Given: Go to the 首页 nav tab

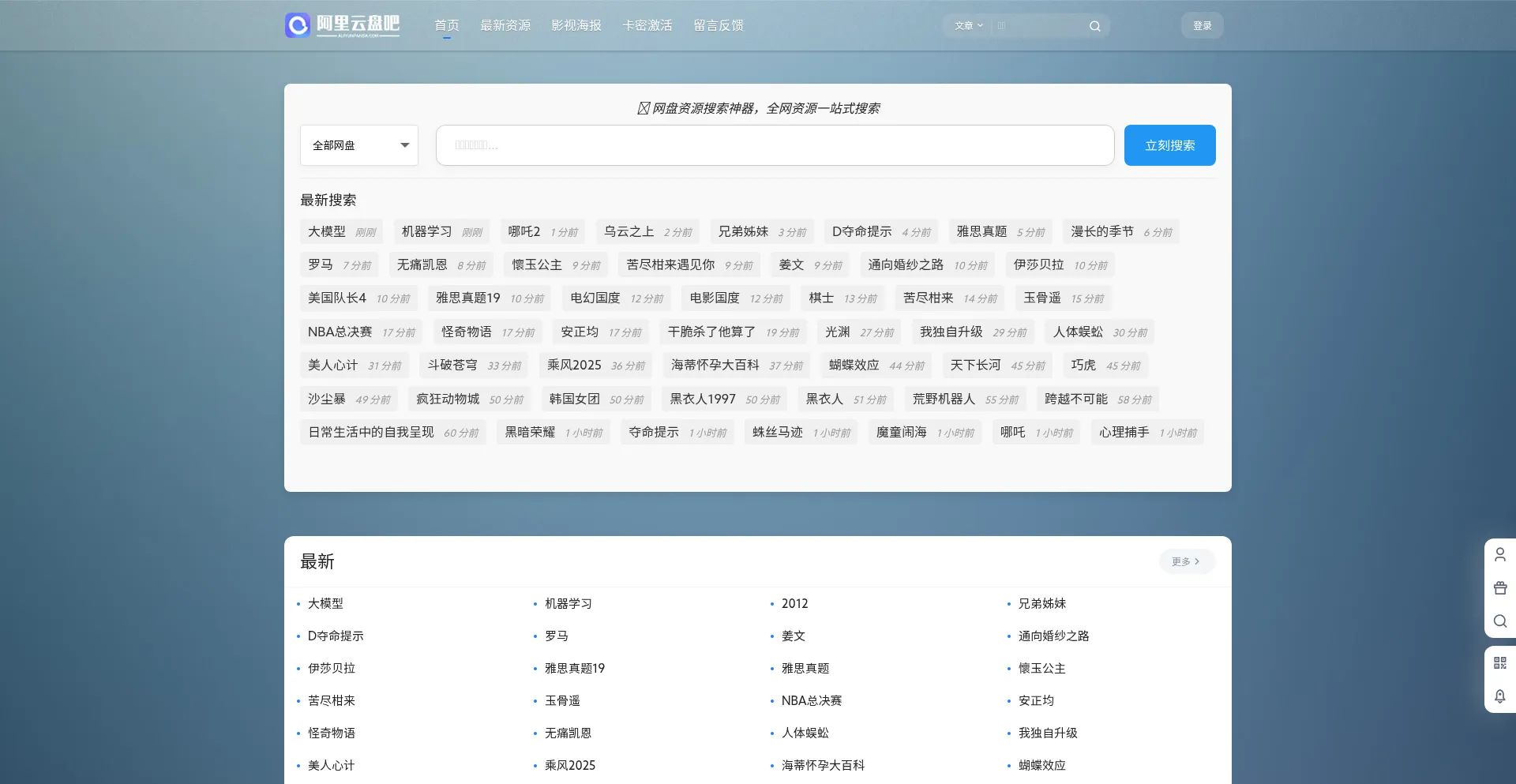Looking at the screenshot, I should tap(447, 25).
